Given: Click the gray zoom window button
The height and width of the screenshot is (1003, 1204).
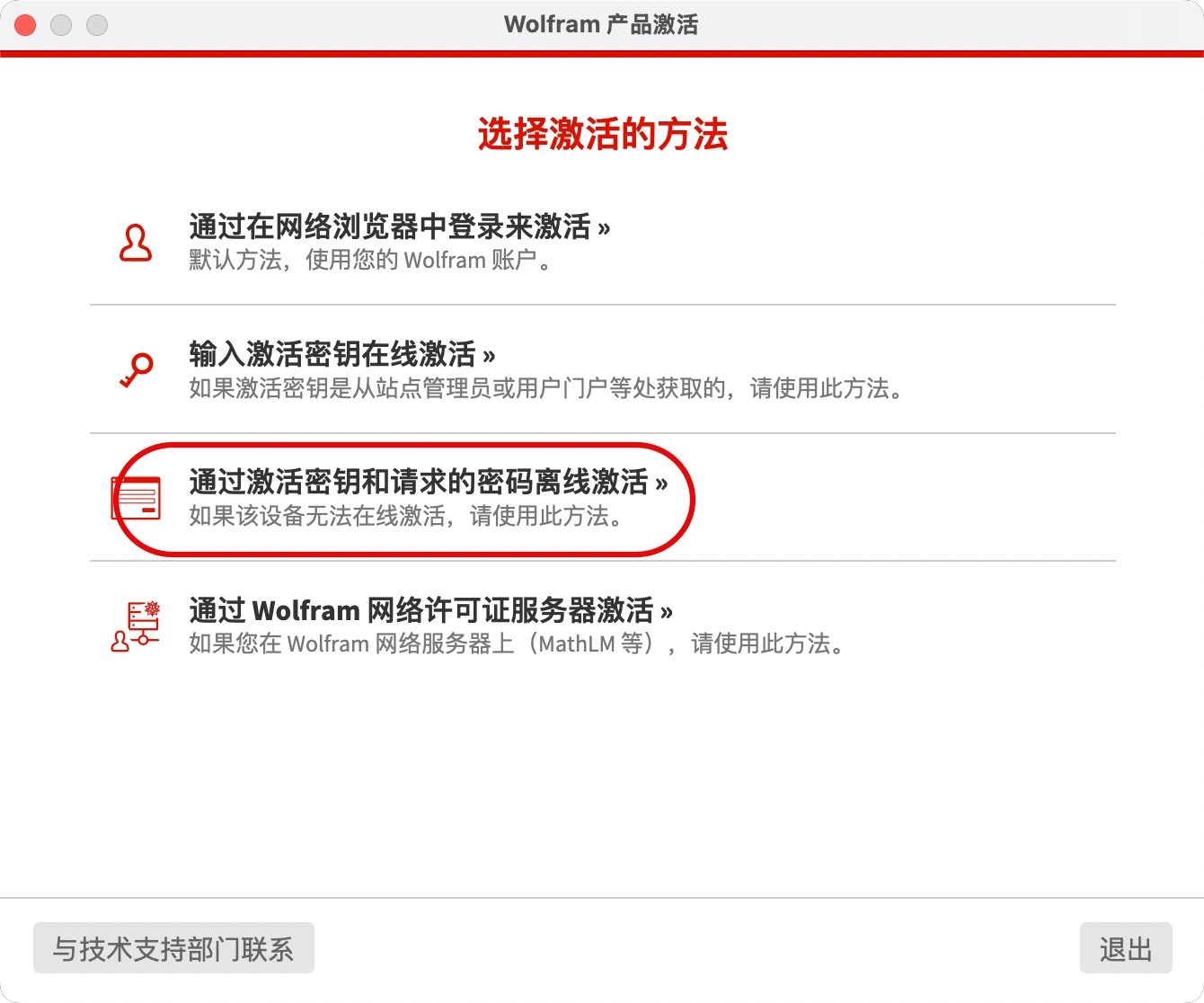Looking at the screenshot, I should click(97, 25).
